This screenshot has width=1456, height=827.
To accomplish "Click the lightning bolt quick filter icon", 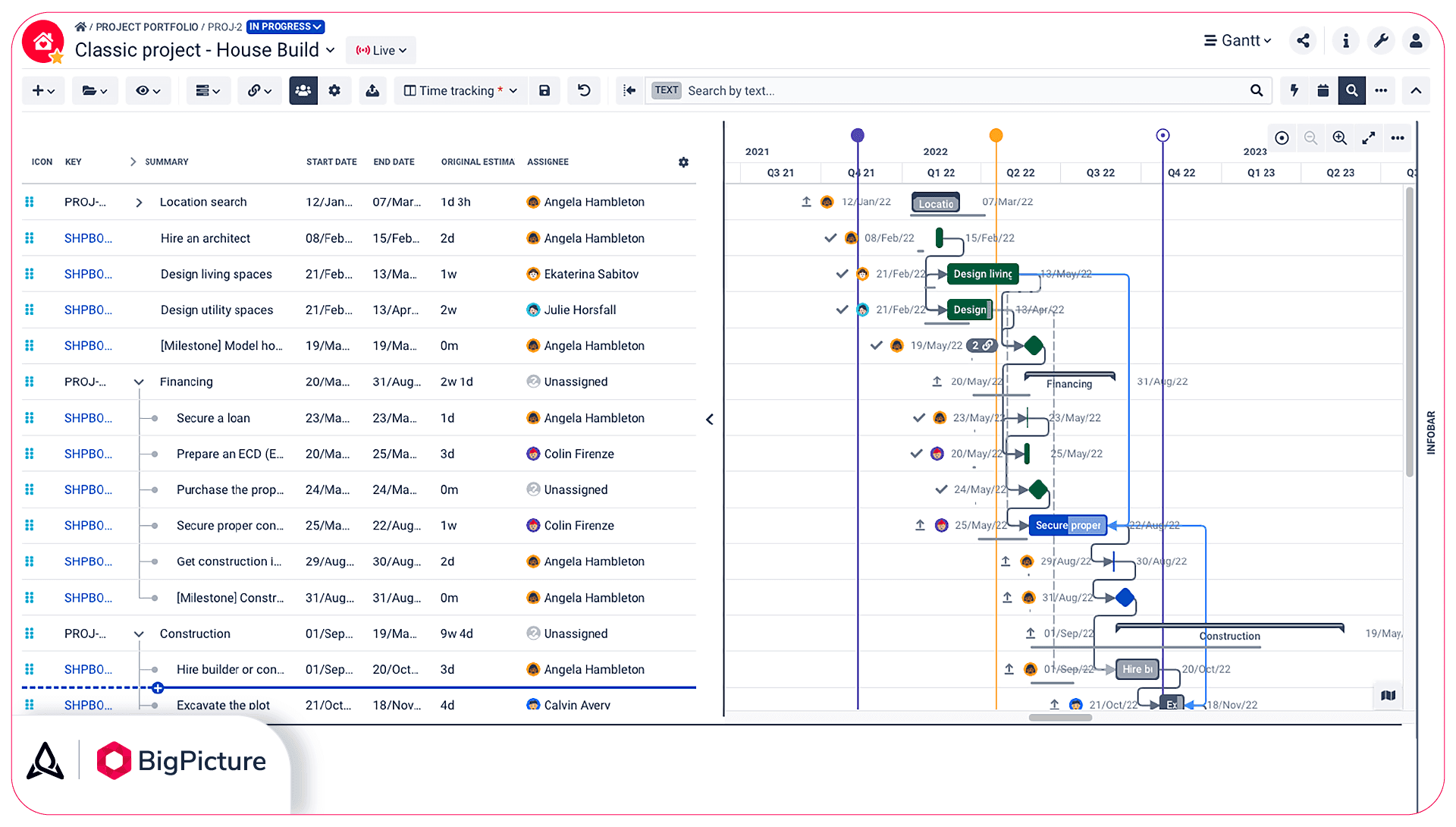I will [1294, 90].
